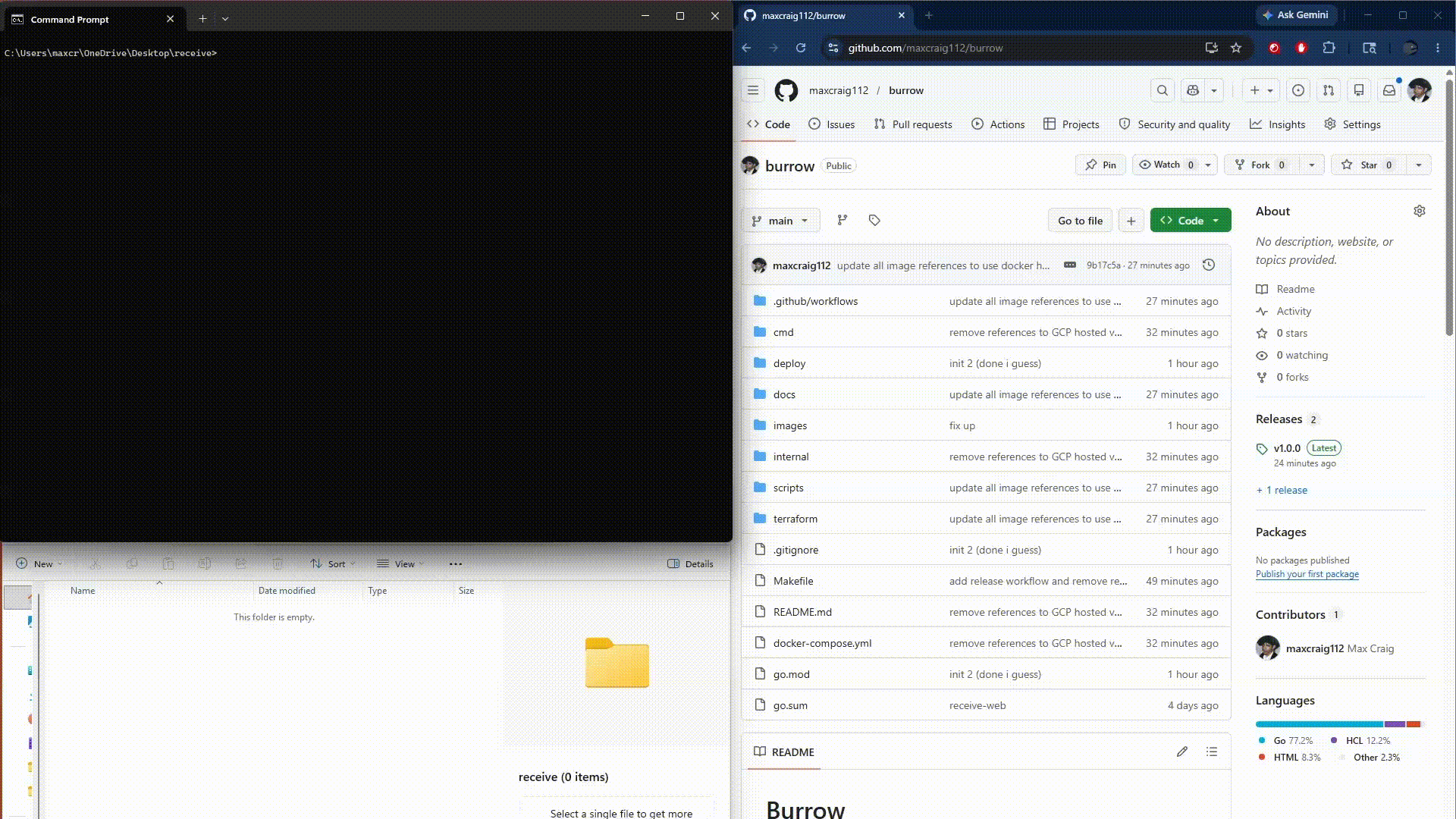The width and height of the screenshot is (1456, 819).
Task: Toggle the Details pane in File Explorer
Action: tap(690, 563)
